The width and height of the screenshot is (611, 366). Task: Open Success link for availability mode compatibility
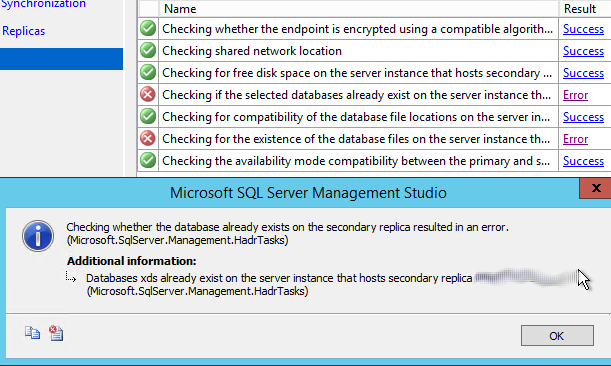[583, 161]
